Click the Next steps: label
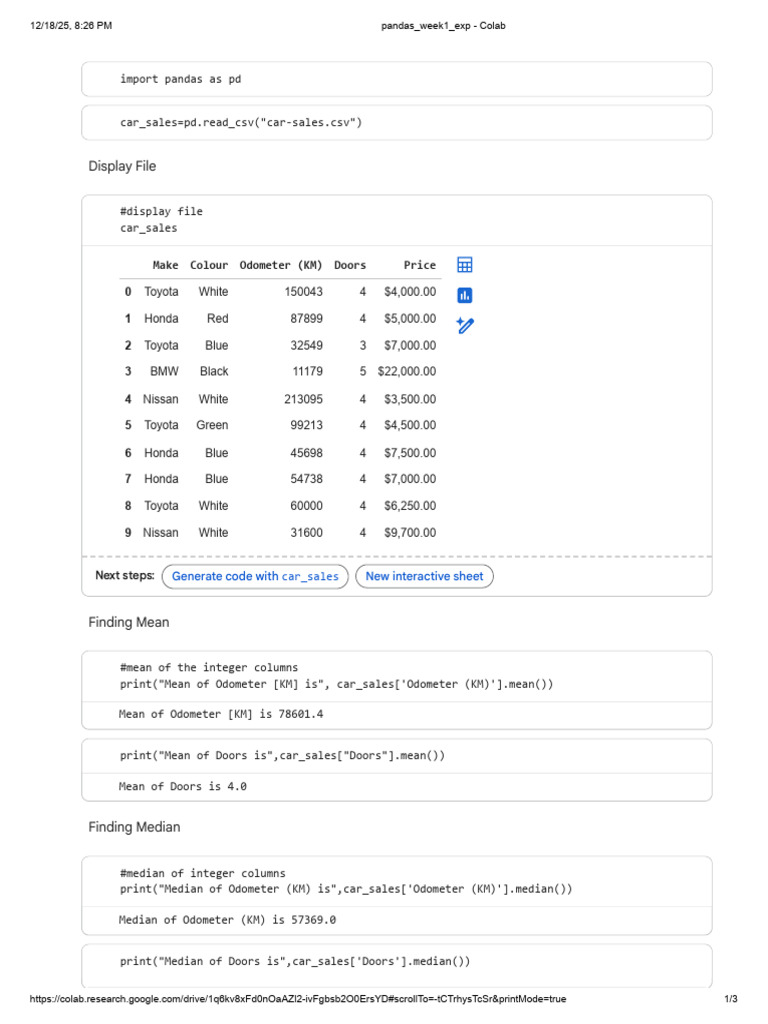Viewport: 768px width, 1024px height. (125, 575)
